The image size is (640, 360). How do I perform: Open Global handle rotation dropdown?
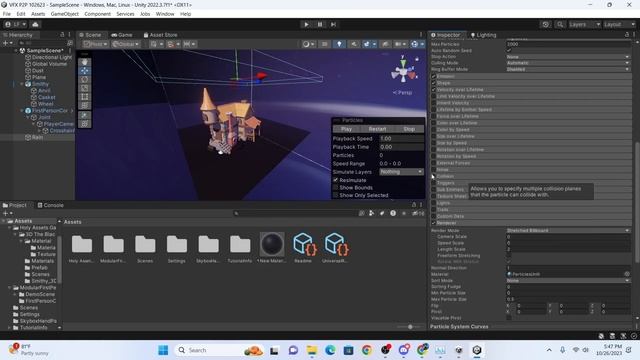coord(126,44)
